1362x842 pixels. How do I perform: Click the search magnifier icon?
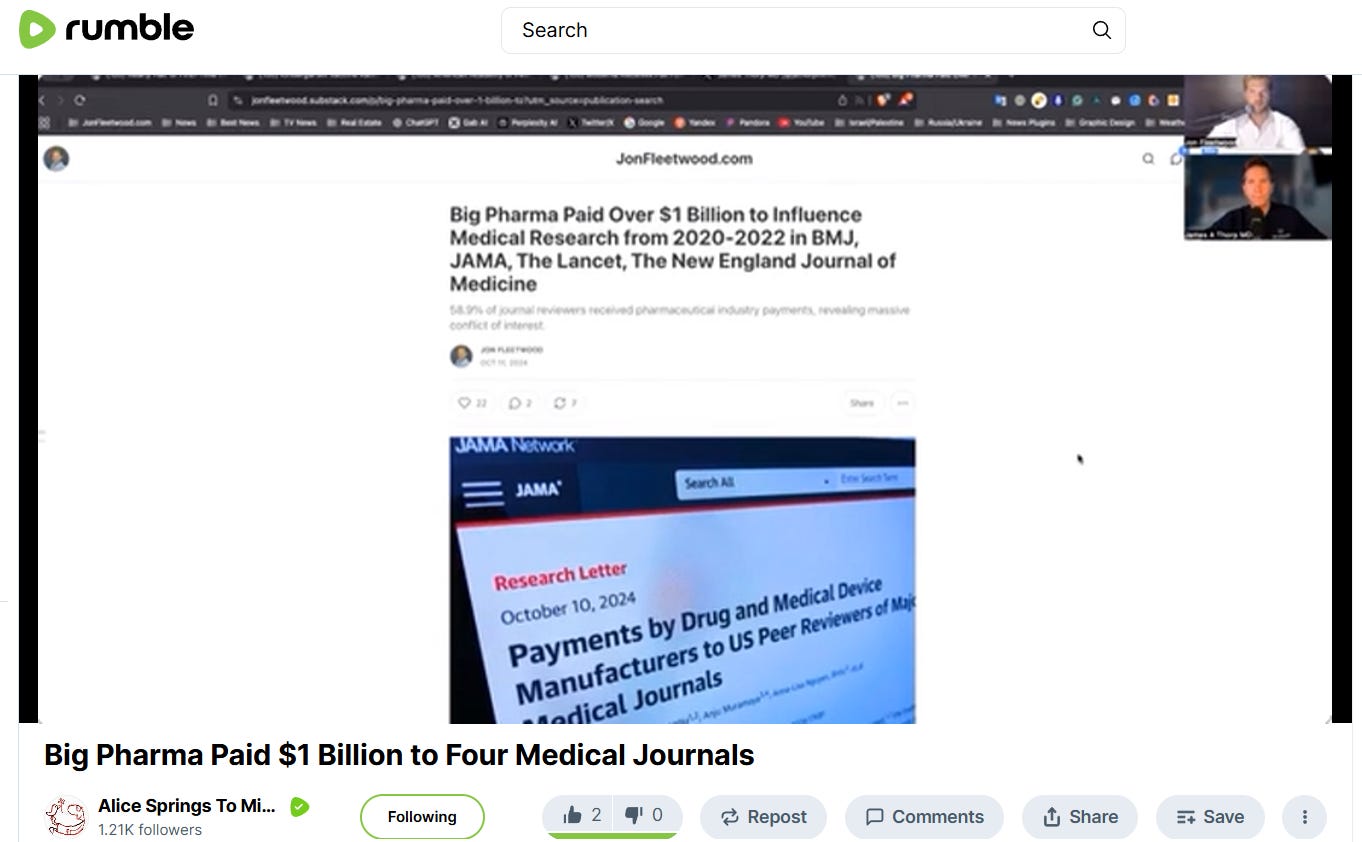[x=1101, y=30]
